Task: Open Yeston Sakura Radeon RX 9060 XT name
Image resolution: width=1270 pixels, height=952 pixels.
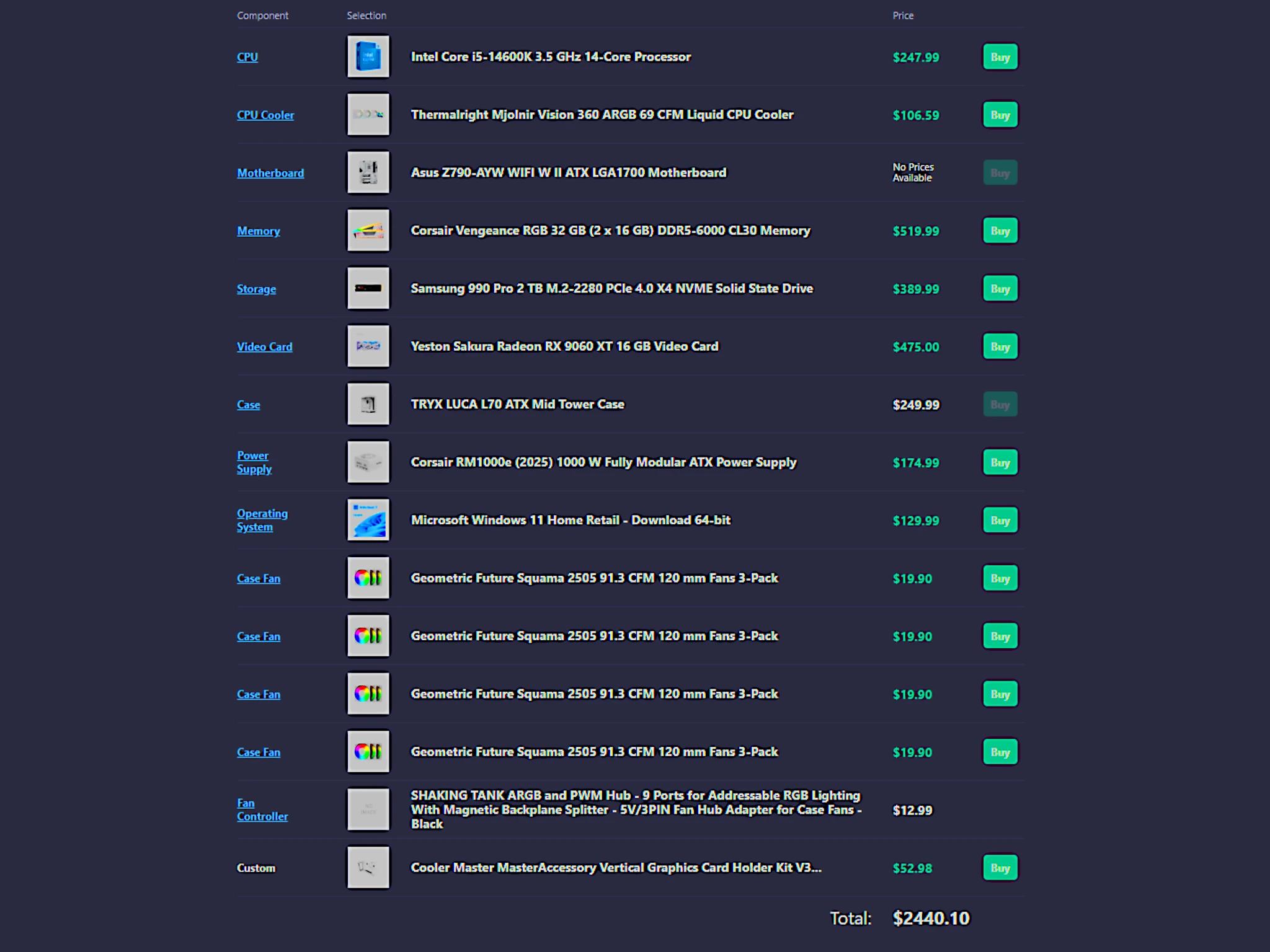Action: click(x=564, y=346)
